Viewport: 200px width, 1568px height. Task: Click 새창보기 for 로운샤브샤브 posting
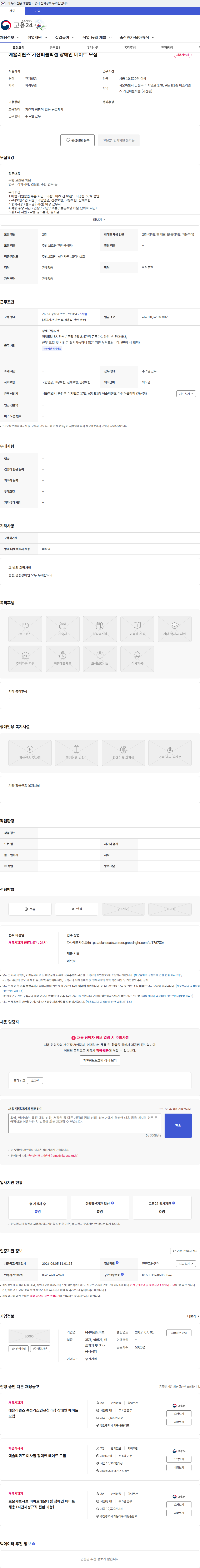179,1513
